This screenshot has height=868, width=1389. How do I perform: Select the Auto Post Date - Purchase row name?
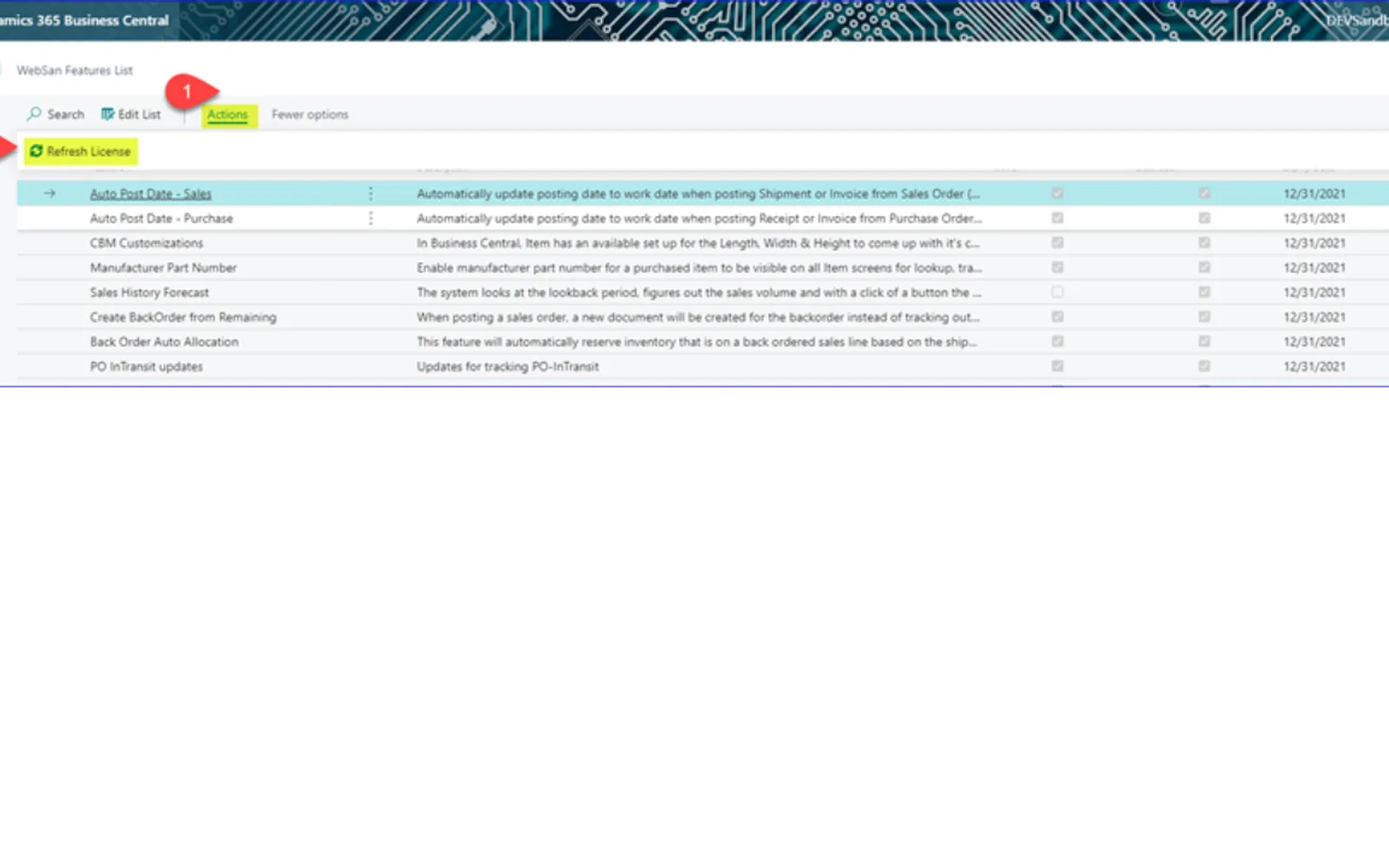(x=161, y=219)
